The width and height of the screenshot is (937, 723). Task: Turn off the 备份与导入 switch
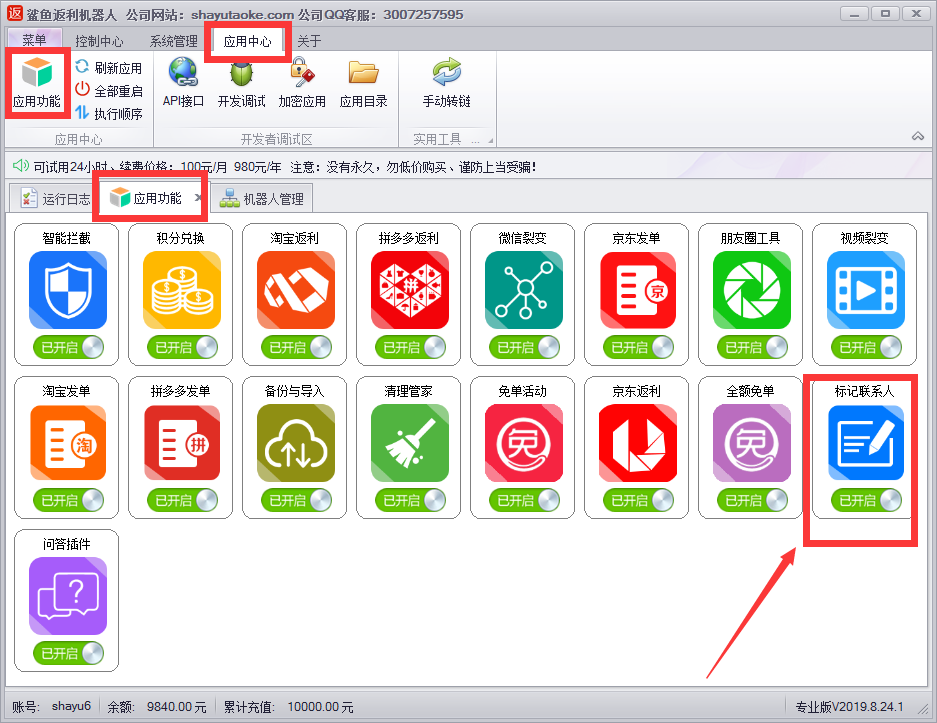(297, 500)
